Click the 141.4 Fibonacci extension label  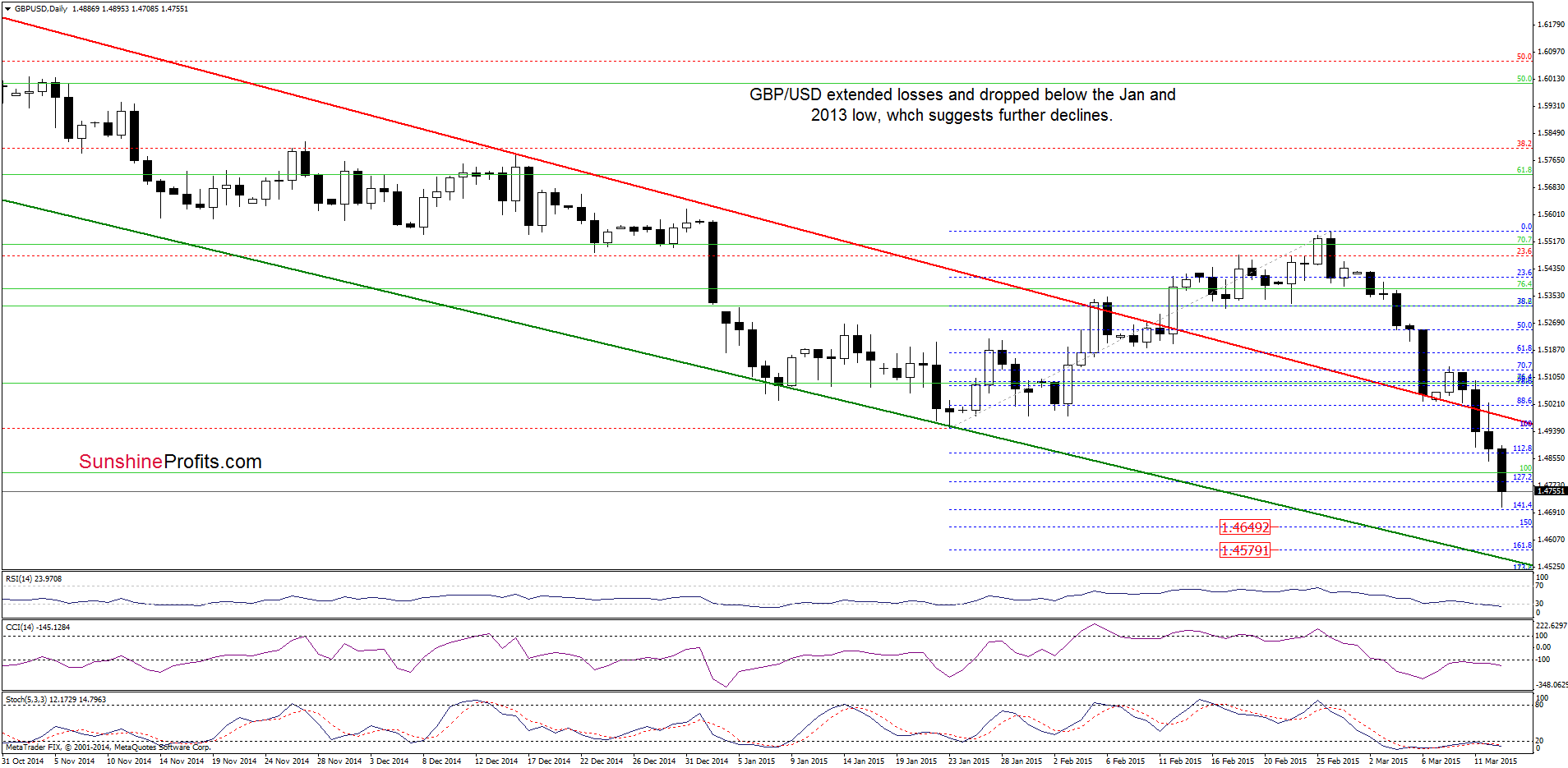(1522, 505)
